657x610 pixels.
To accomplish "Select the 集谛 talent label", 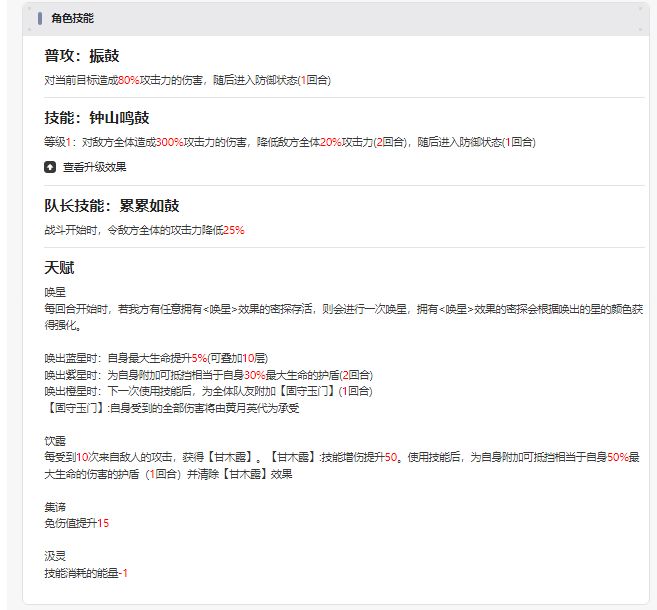I will click(x=55, y=507).
